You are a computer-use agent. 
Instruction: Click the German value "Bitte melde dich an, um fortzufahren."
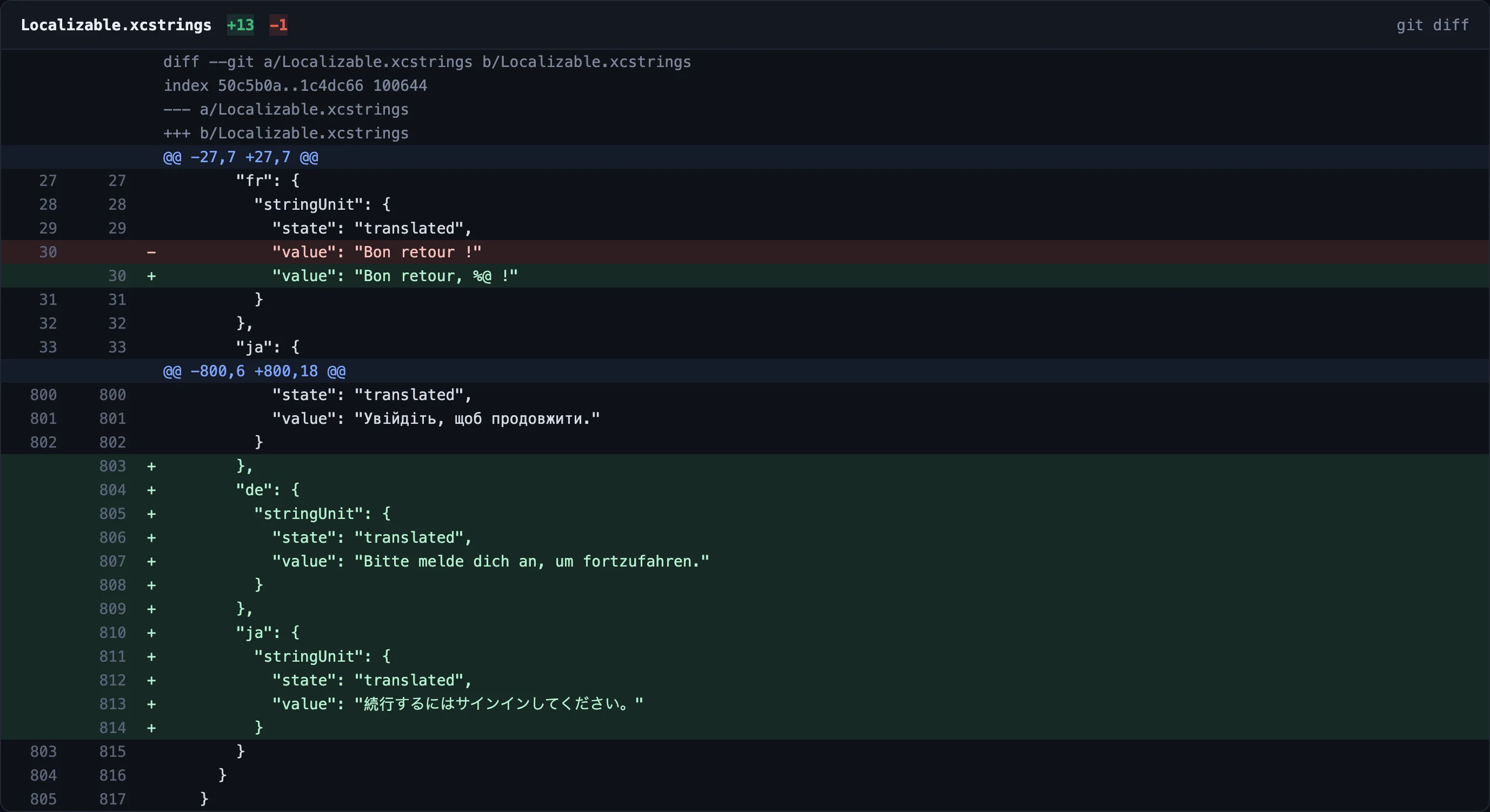[745, 561]
